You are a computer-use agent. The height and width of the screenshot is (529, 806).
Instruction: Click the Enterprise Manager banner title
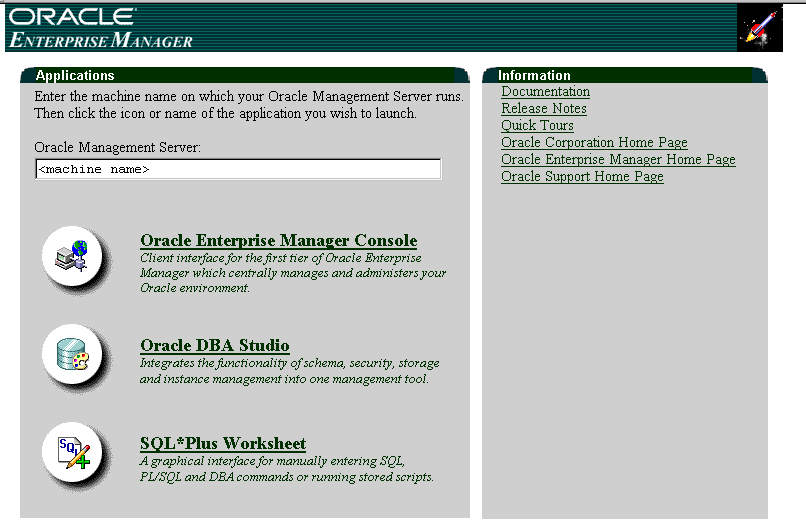[100, 40]
